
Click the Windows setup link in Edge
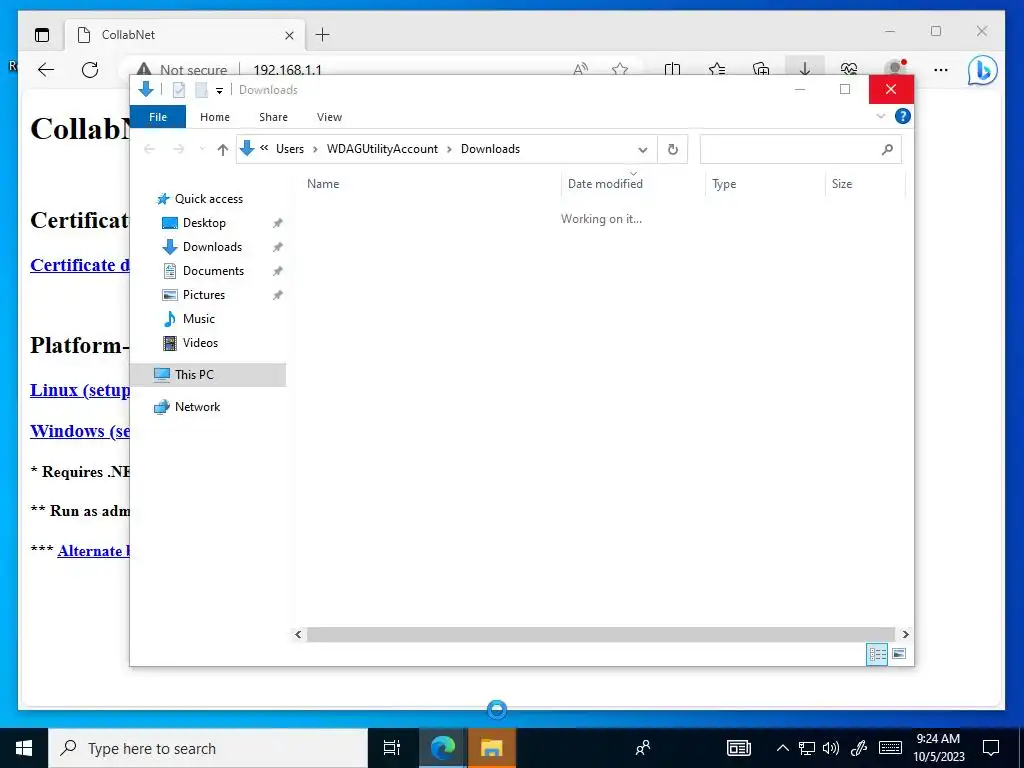point(80,431)
